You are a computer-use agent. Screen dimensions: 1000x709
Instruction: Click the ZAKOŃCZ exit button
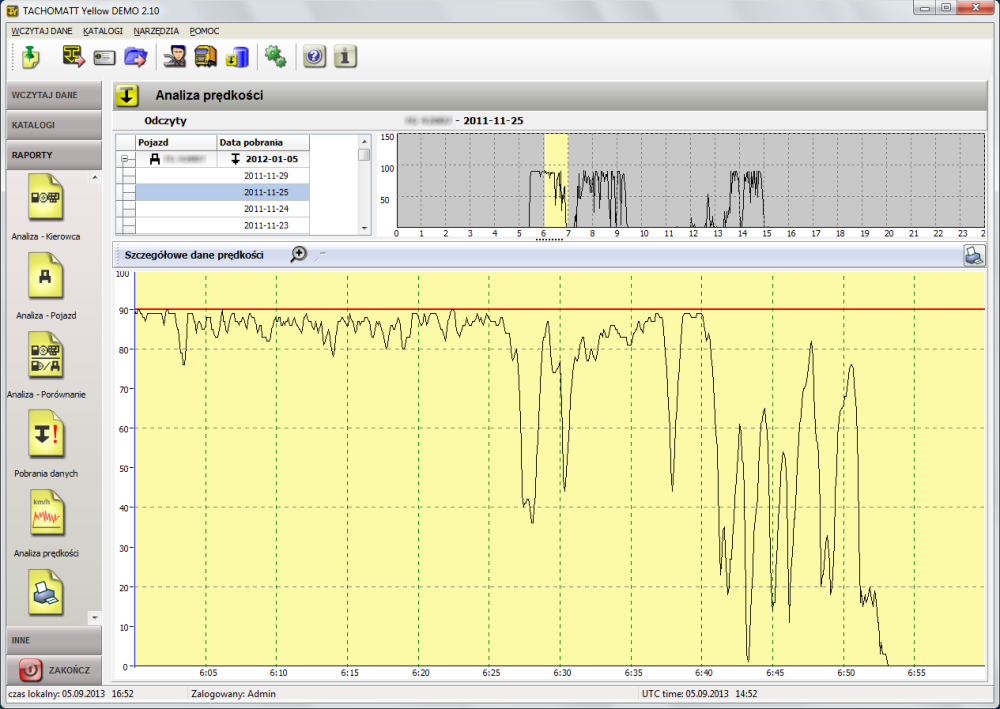pyautogui.click(x=52, y=669)
